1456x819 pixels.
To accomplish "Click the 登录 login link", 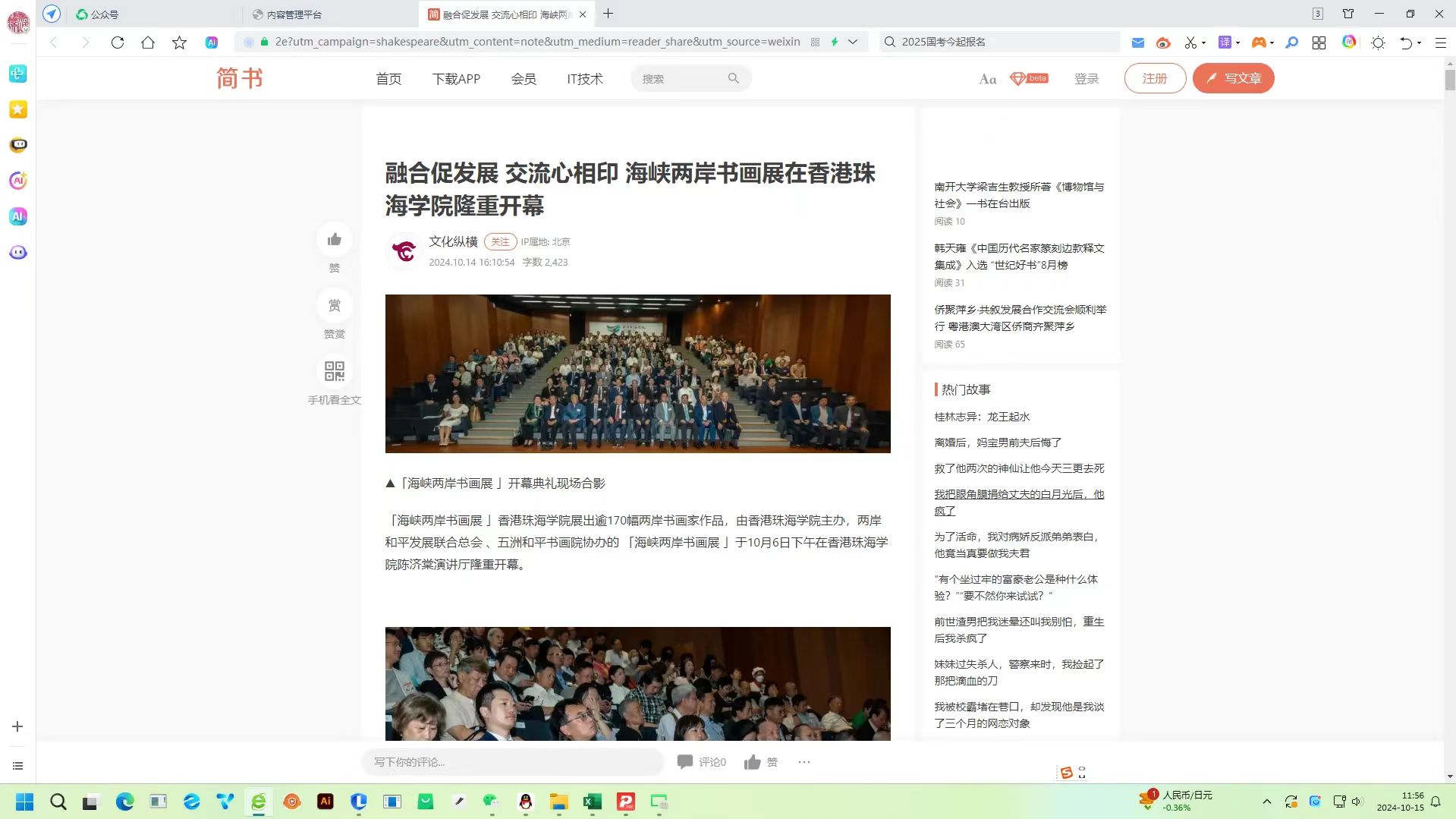I will (1086, 78).
